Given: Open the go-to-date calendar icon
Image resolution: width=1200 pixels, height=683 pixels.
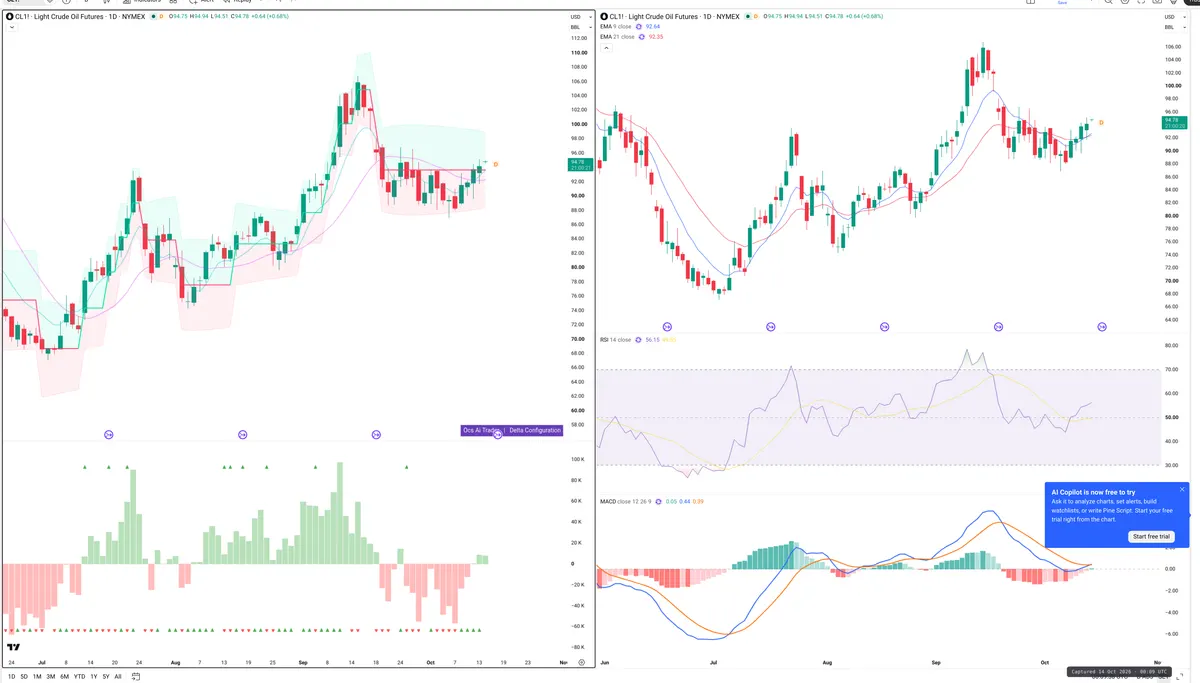Looking at the screenshot, I should tap(135, 677).
